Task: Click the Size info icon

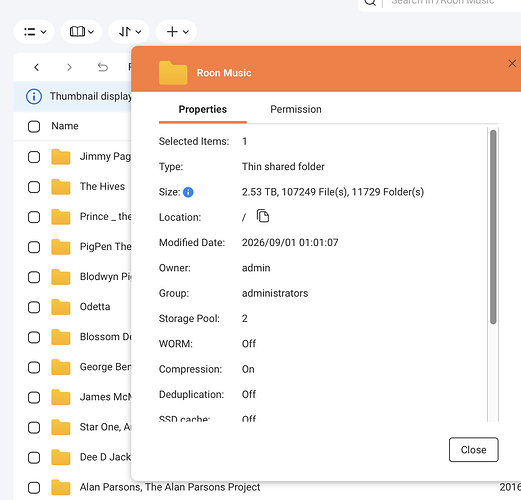Action: coord(188,192)
